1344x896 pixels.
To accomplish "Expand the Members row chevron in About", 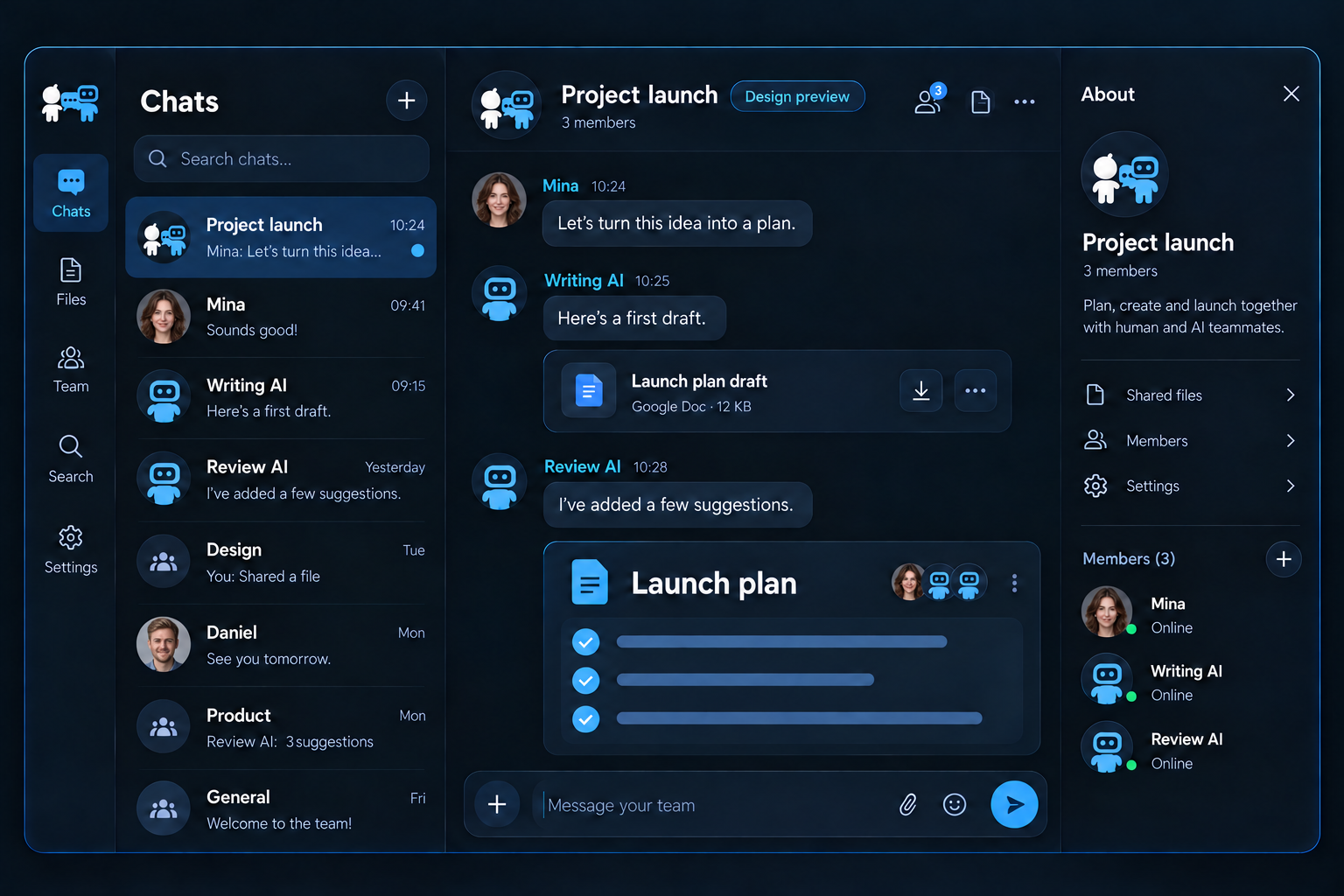I will (x=1291, y=440).
